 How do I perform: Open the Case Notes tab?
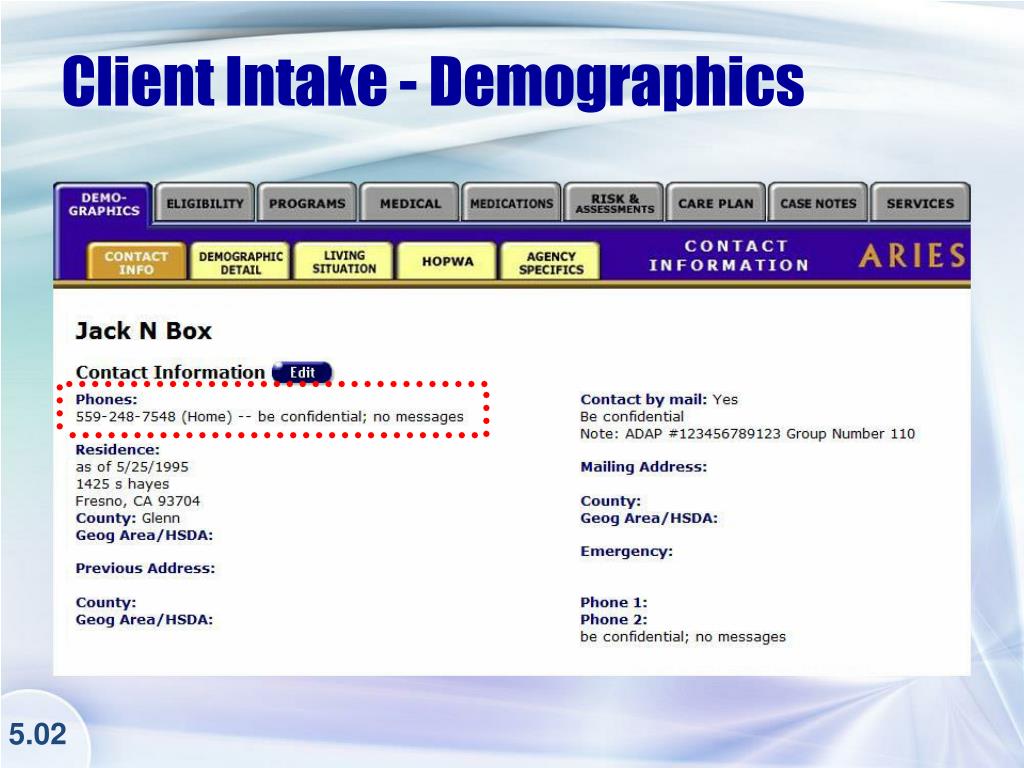(818, 203)
